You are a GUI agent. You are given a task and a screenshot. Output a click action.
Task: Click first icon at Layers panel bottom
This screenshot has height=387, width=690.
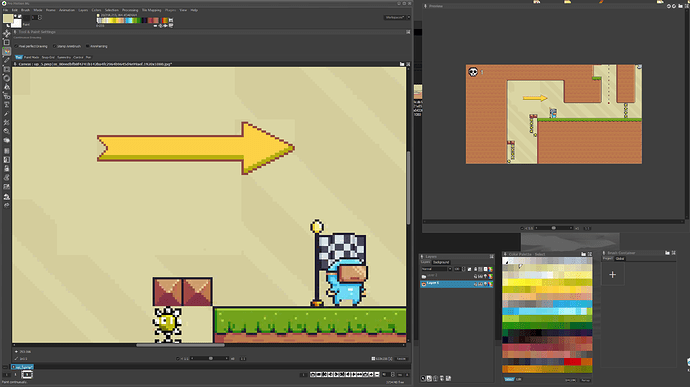(423, 378)
